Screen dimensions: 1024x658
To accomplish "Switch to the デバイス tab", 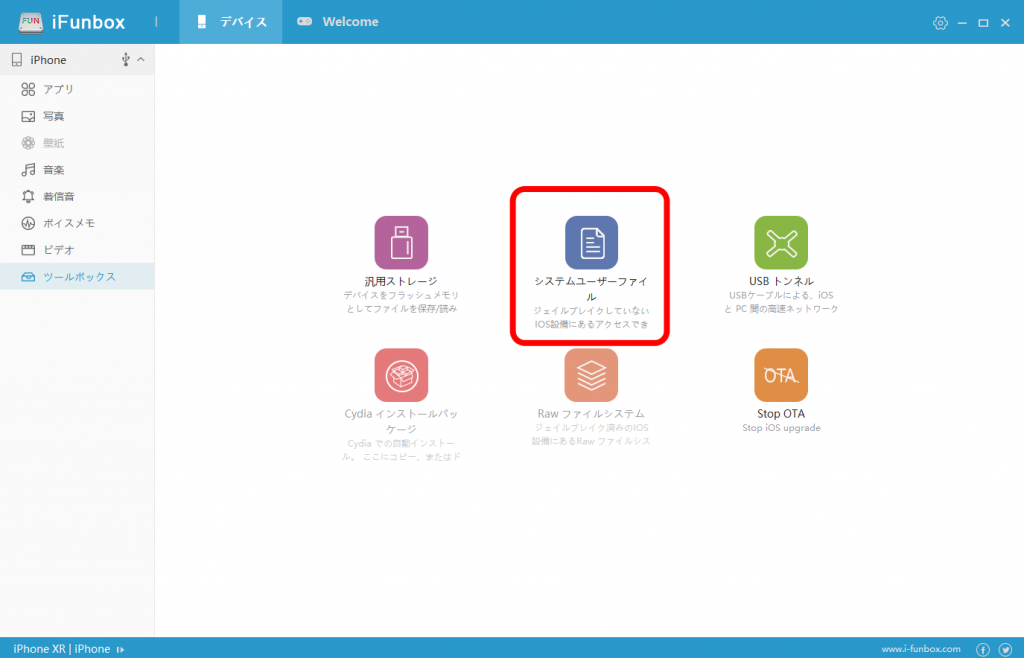I will (231, 22).
